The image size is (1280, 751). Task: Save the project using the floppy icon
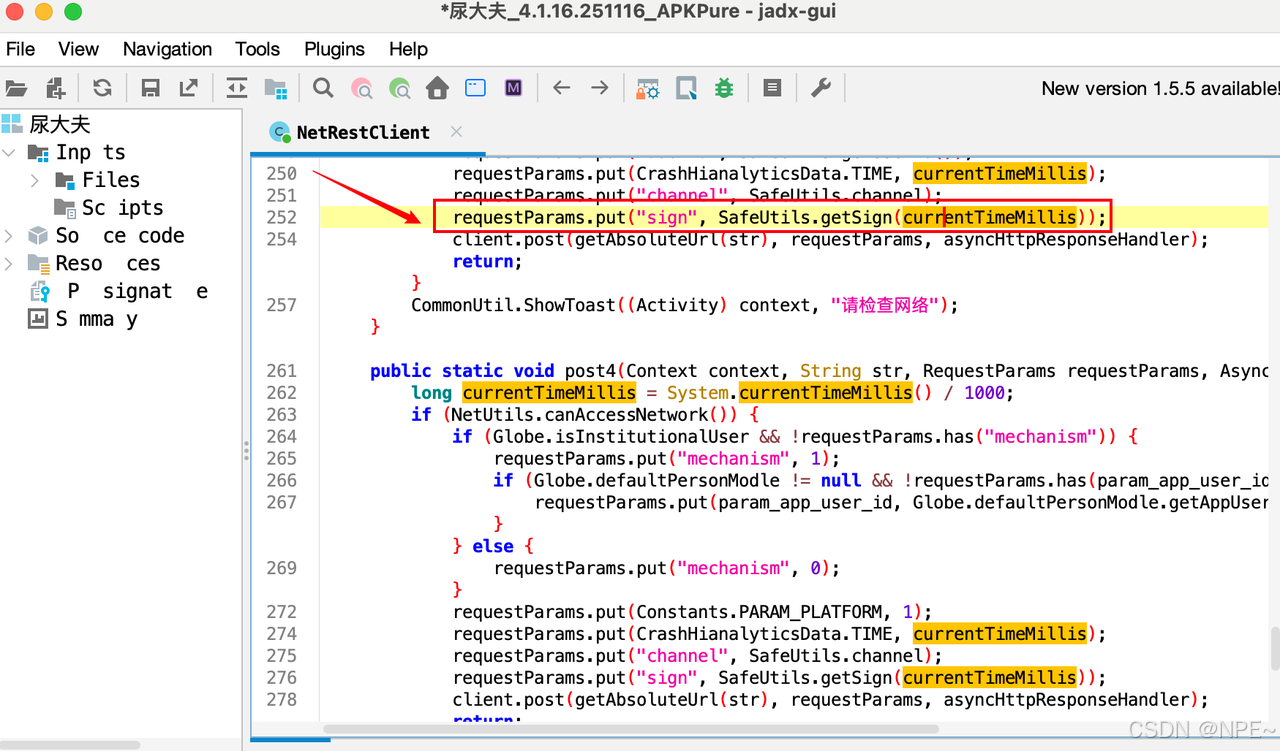[151, 89]
